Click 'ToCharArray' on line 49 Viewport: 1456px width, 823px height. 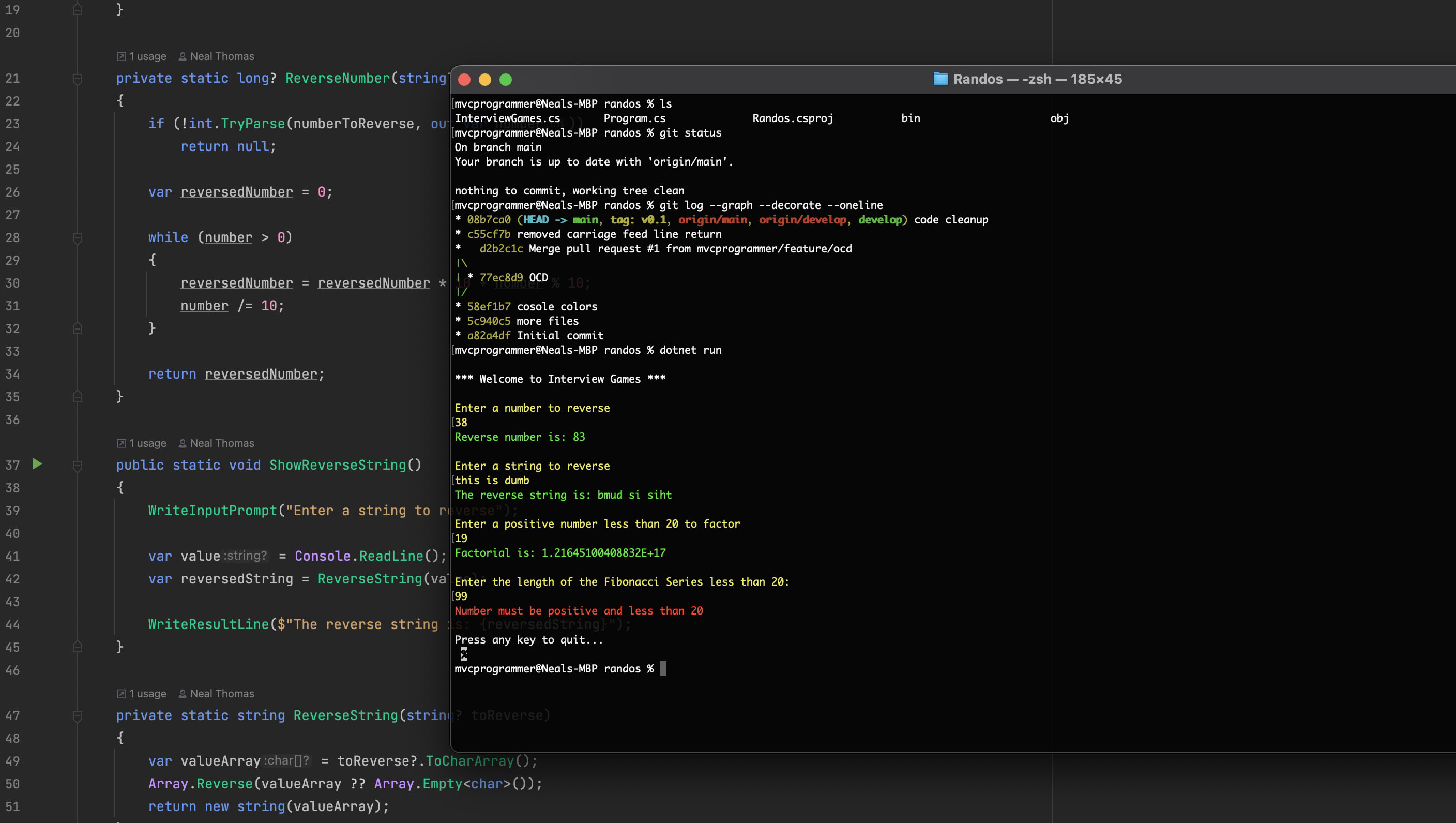click(469, 761)
